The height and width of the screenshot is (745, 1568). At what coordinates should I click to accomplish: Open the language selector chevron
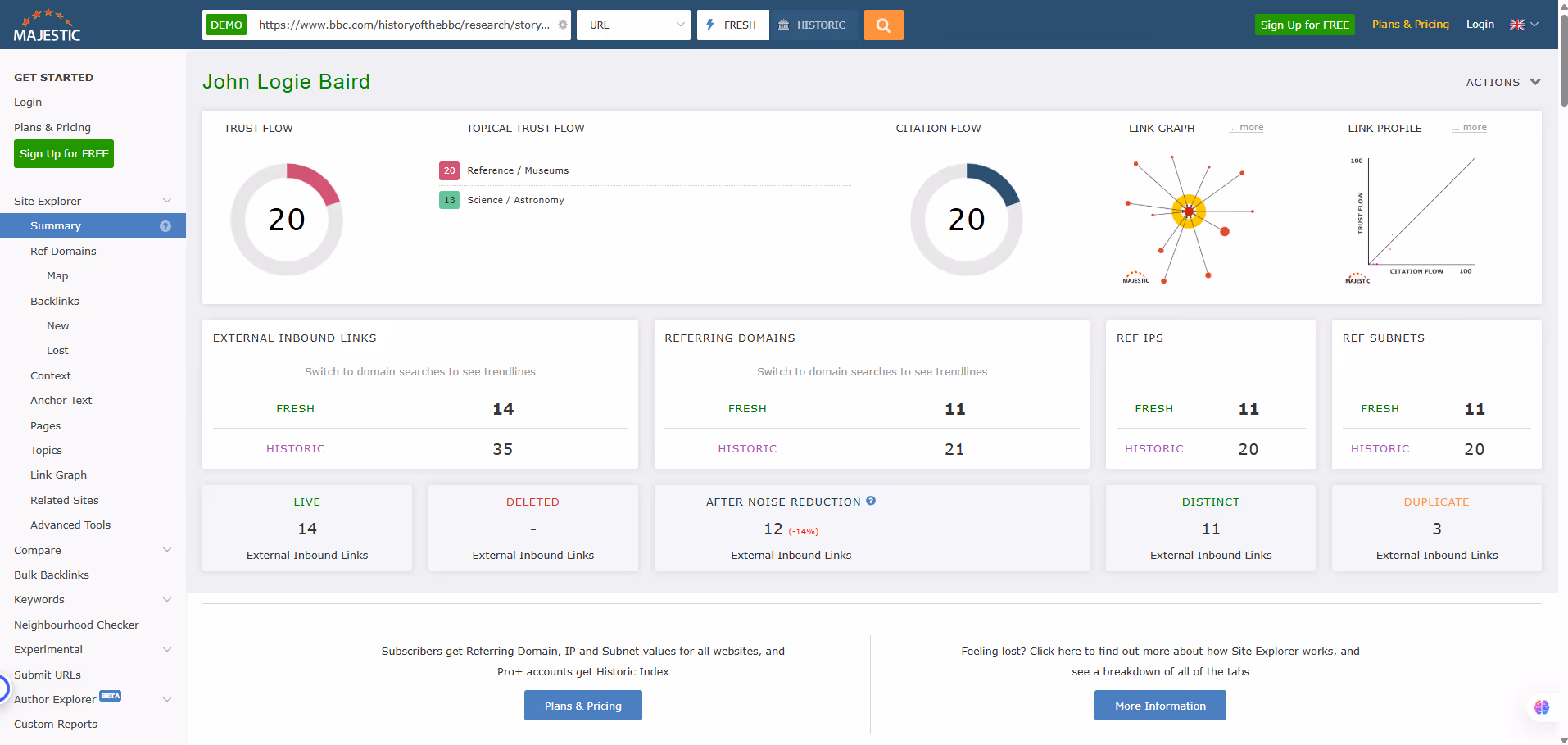[1534, 25]
